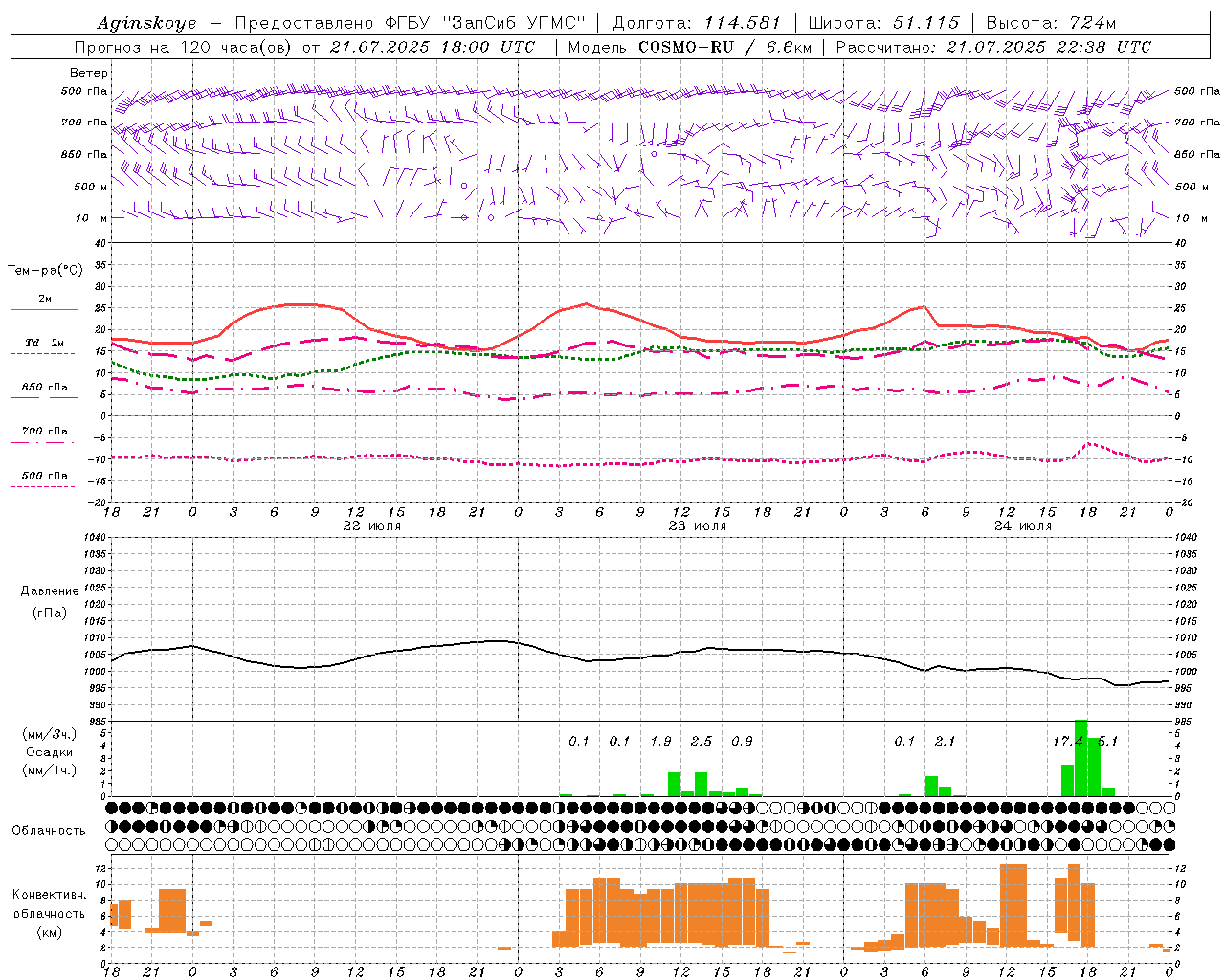Click the Td 2м dew point legend entry
Screen dimensions: 1225x980
(44, 343)
